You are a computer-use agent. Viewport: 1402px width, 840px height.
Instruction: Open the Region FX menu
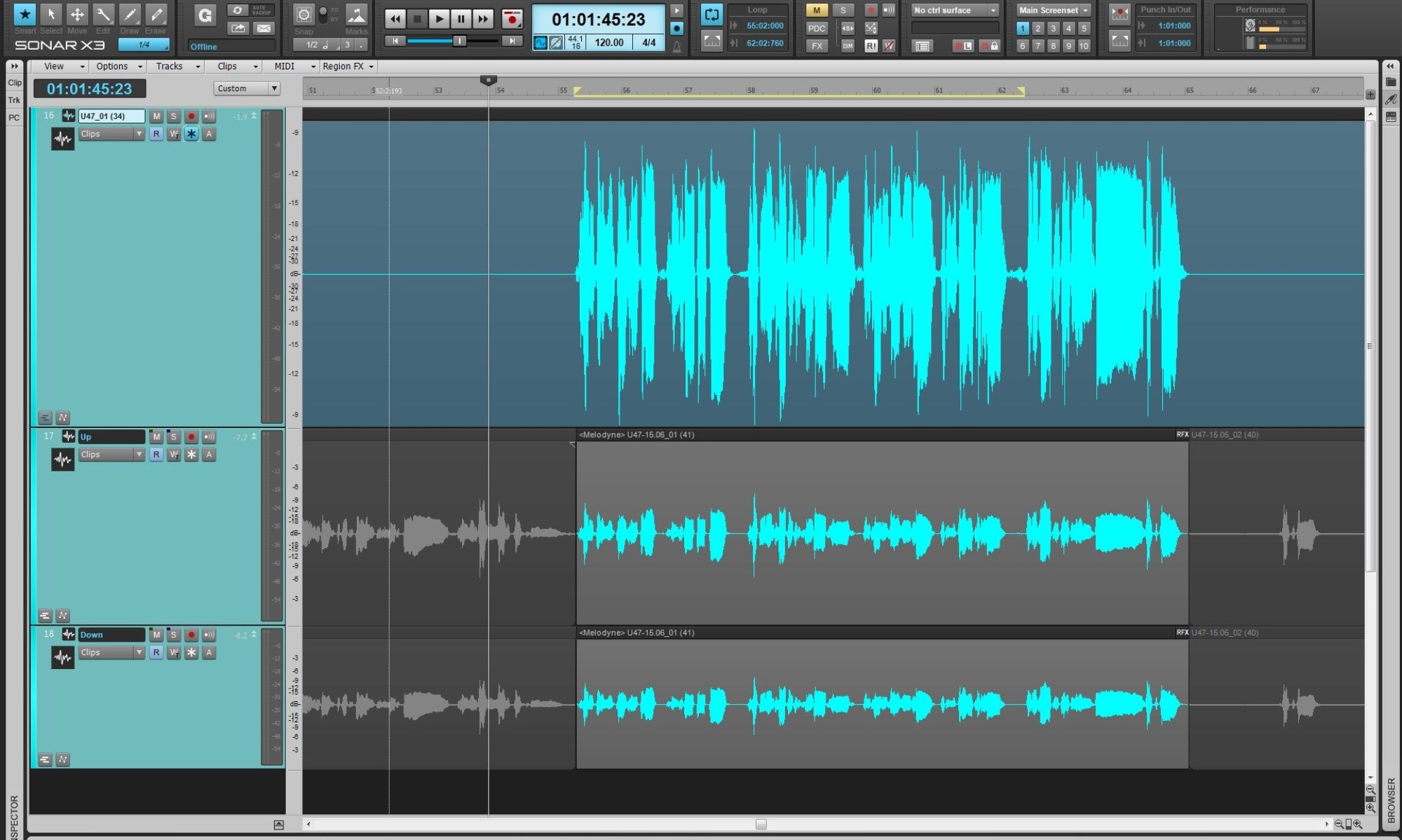pos(348,67)
